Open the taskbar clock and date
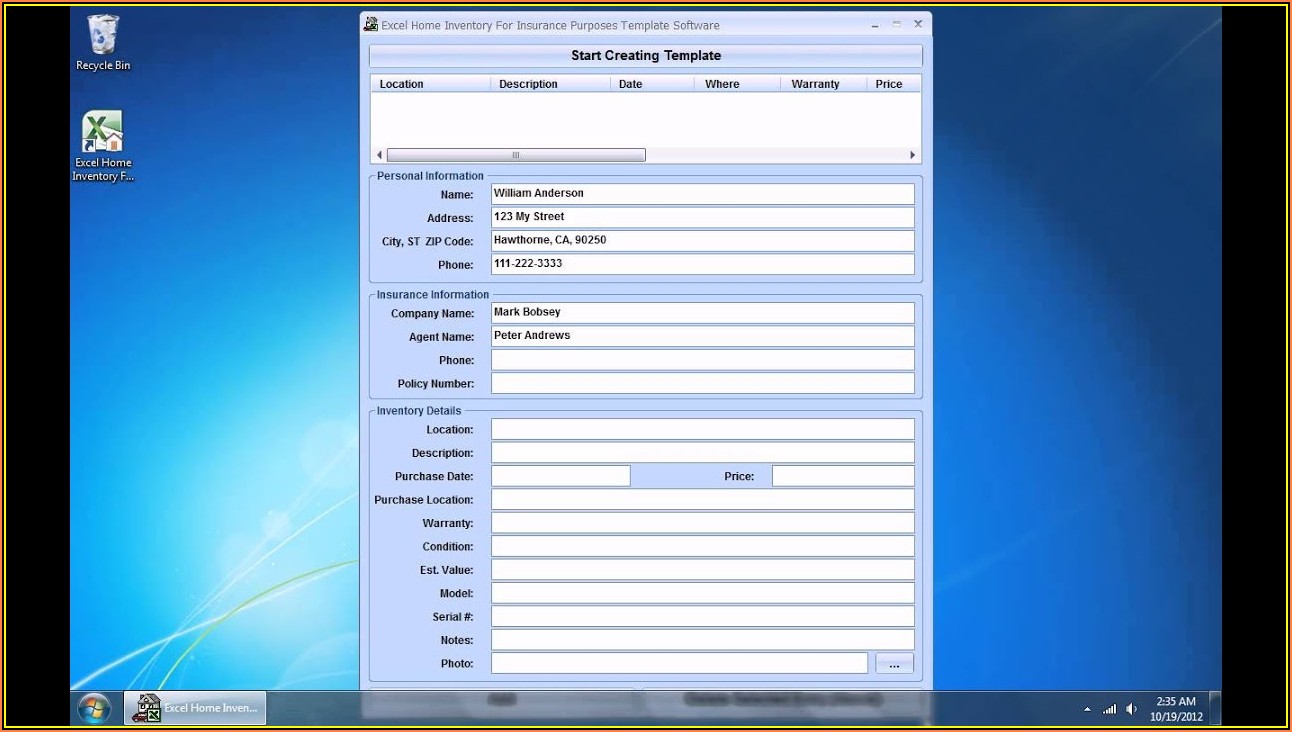 (x=1176, y=709)
